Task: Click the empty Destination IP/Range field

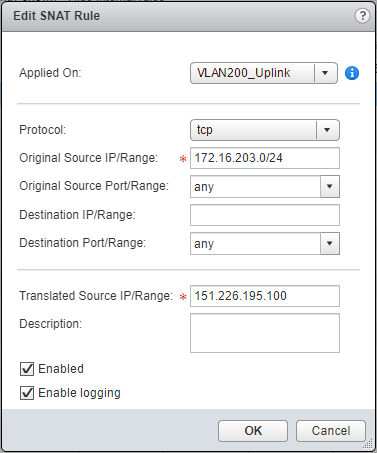Action: (265, 215)
